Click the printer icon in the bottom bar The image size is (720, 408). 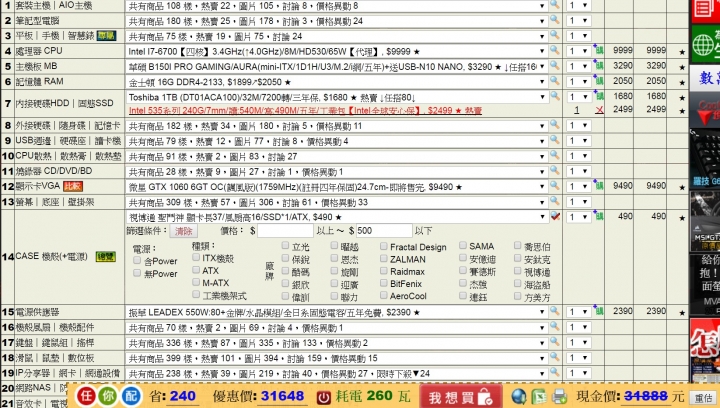point(559,397)
